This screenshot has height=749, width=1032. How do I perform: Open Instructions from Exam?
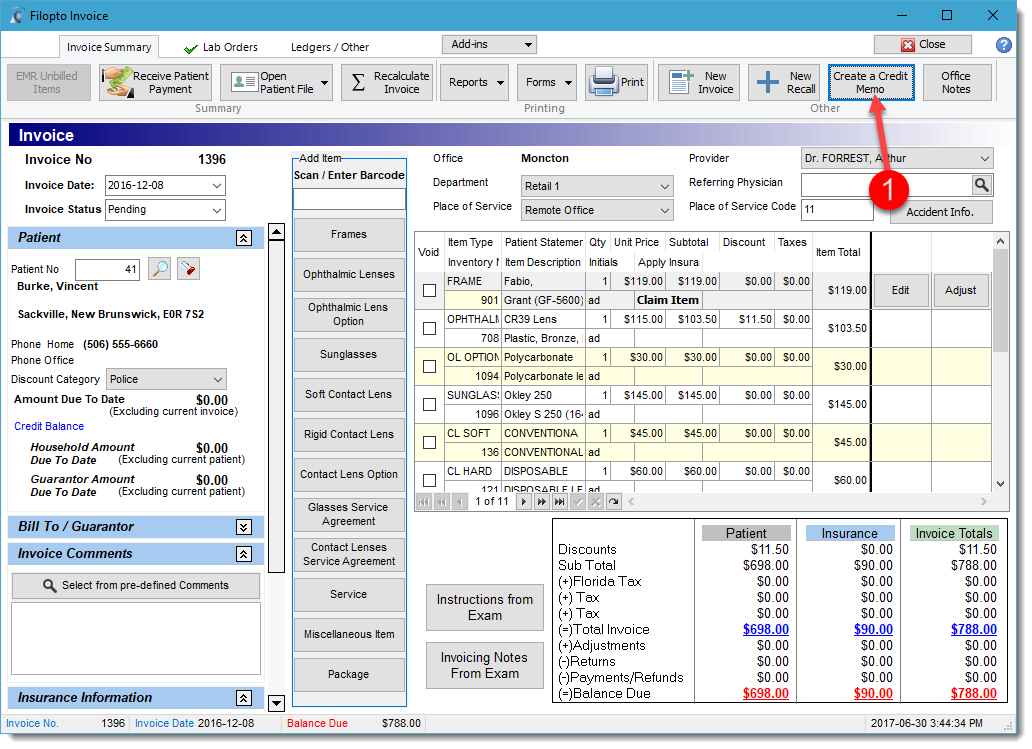click(484, 607)
